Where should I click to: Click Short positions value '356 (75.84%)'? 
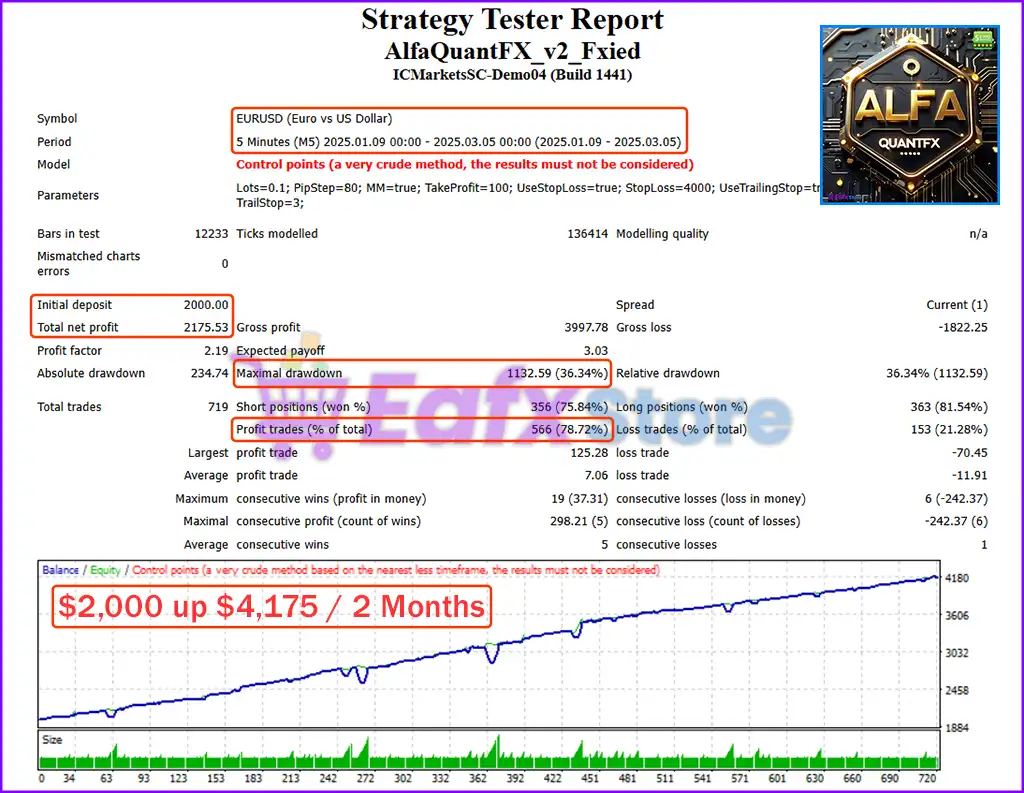point(569,407)
